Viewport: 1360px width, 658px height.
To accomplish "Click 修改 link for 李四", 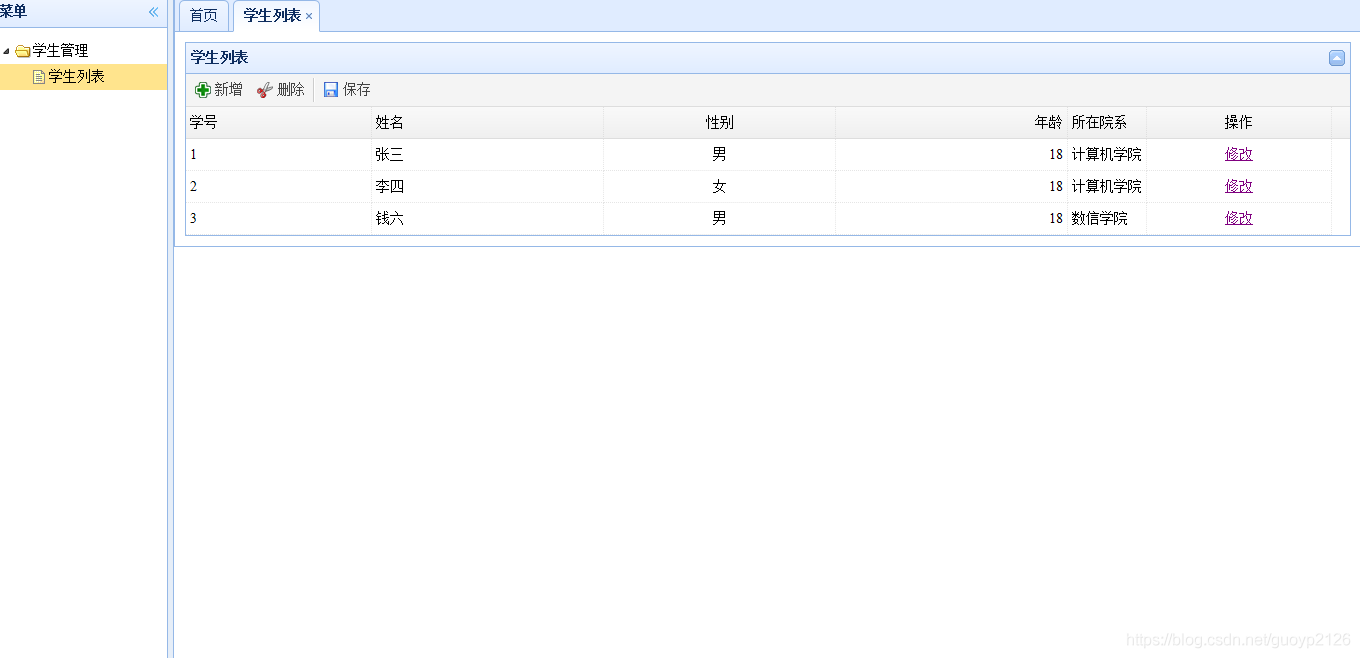I will tap(1239, 186).
